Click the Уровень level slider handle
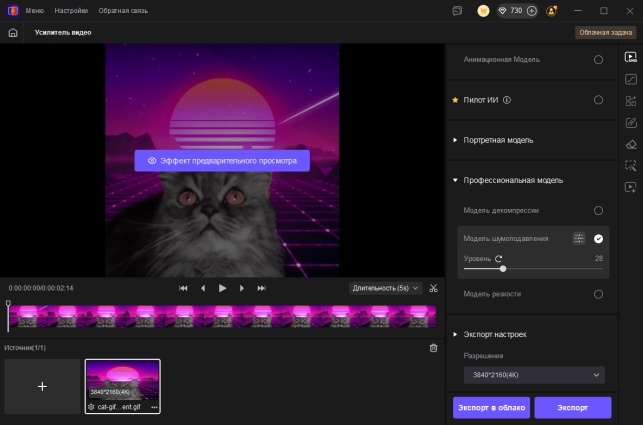Screen dimensions: 643x425 tap(503, 269)
